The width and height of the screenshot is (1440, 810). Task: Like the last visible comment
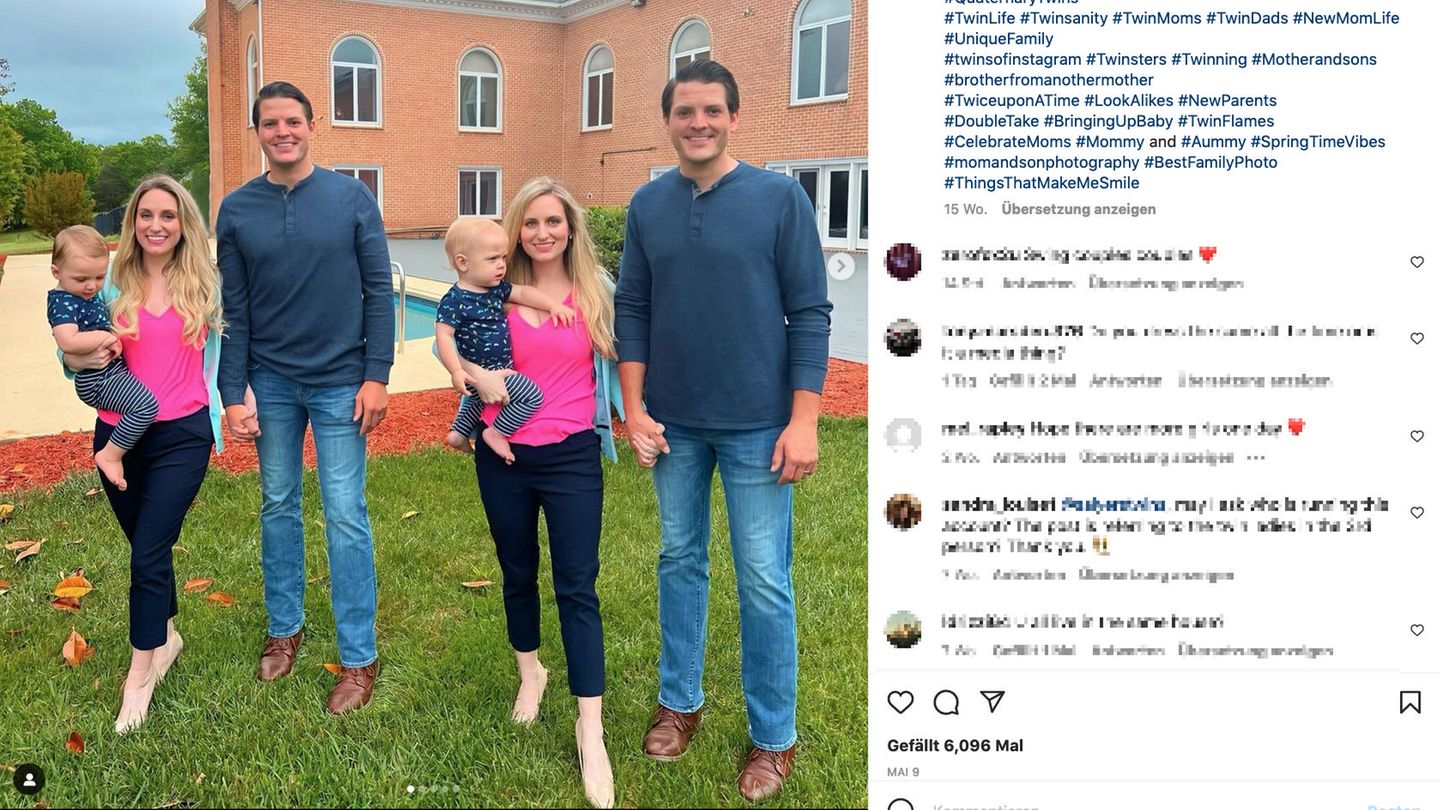1417,630
